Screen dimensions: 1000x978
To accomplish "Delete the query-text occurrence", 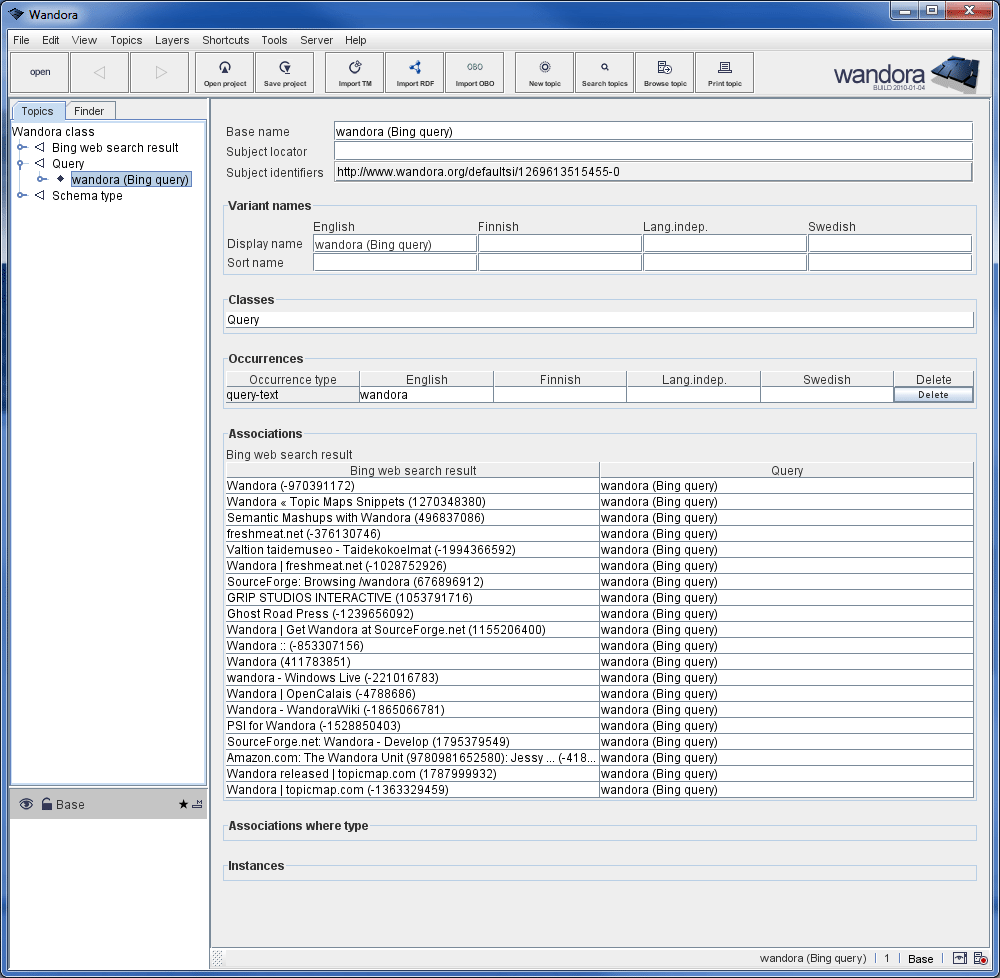I will (932, 395).
